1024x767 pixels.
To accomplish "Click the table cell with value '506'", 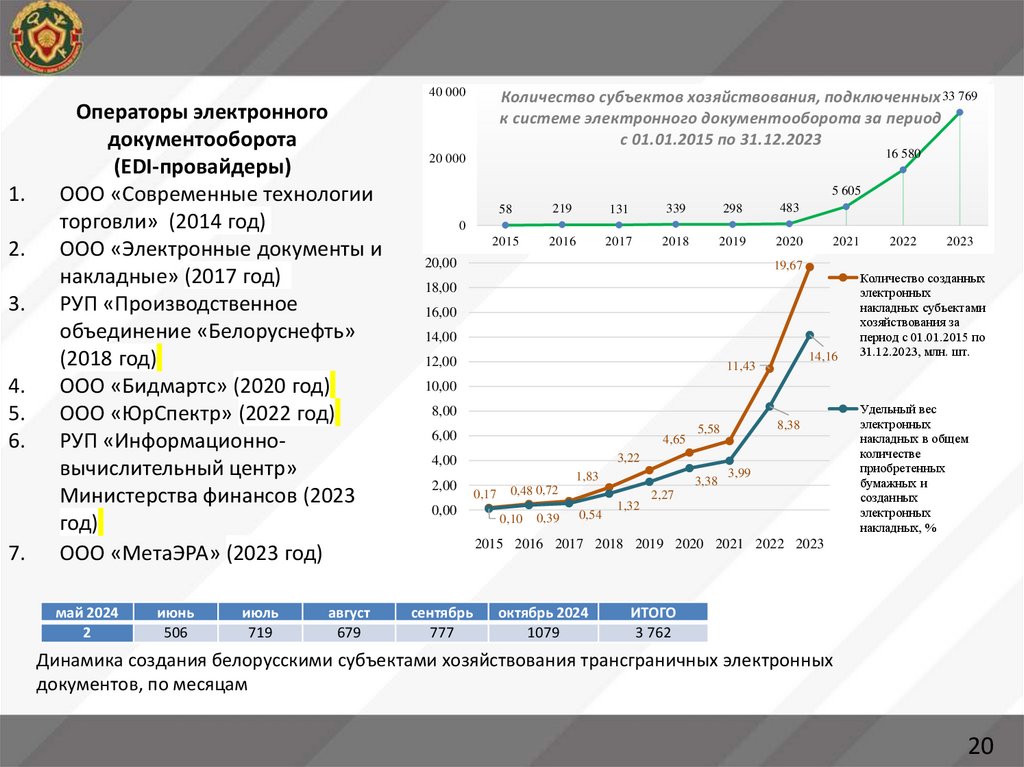I will pyautogui.click(x=176, y=632).
